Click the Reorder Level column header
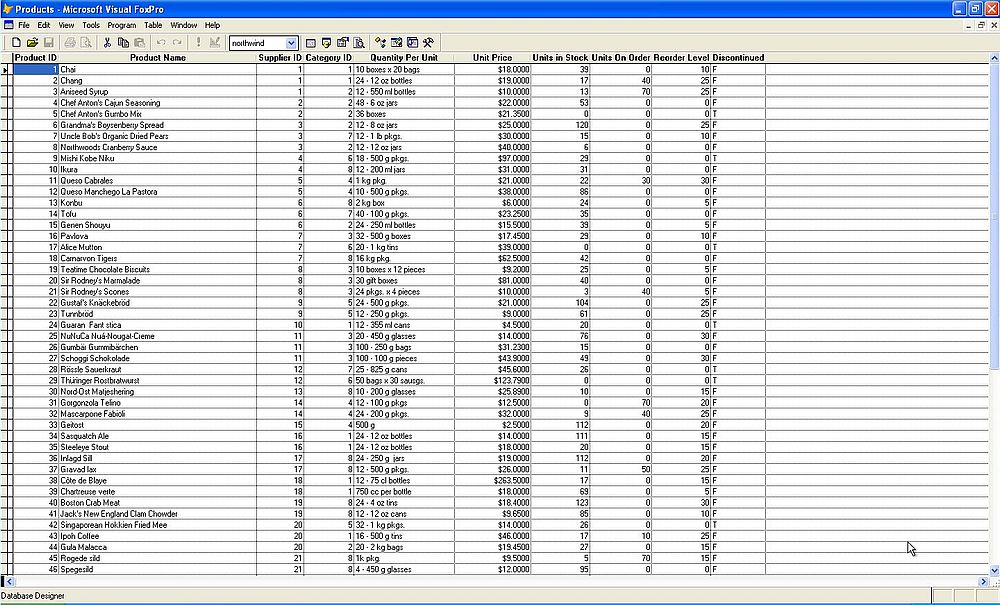Viewport: 1000px width, 605px height. click(681, 57)
